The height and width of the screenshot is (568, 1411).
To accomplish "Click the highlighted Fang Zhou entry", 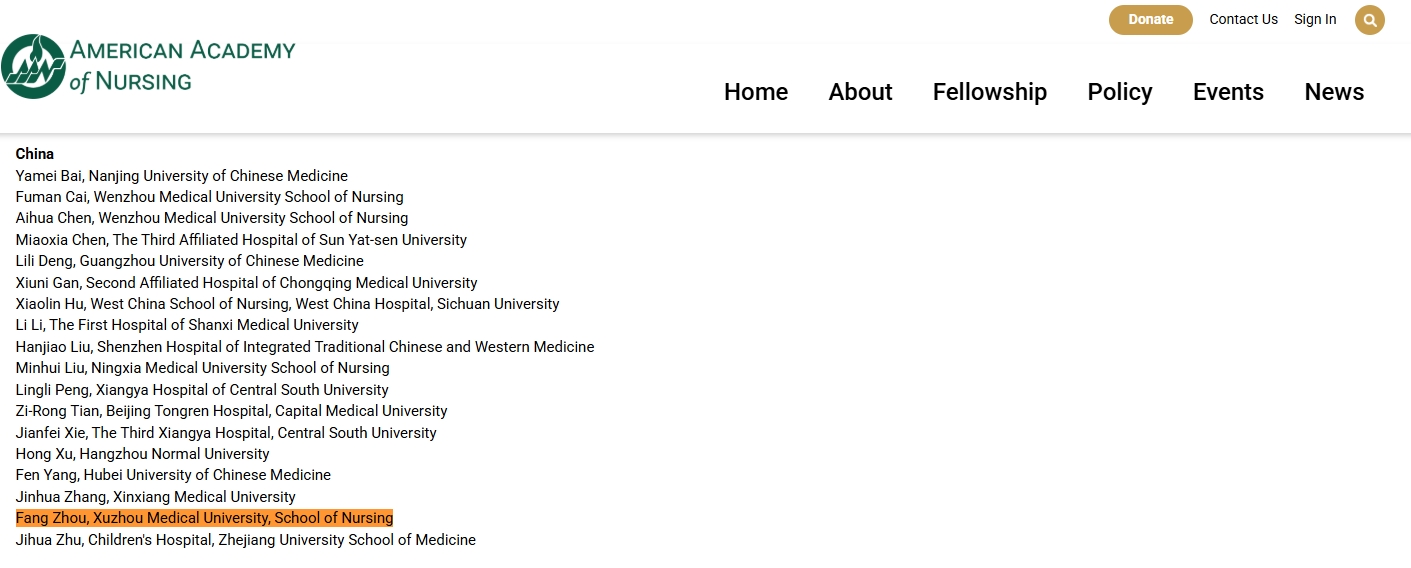I will 204,518.
